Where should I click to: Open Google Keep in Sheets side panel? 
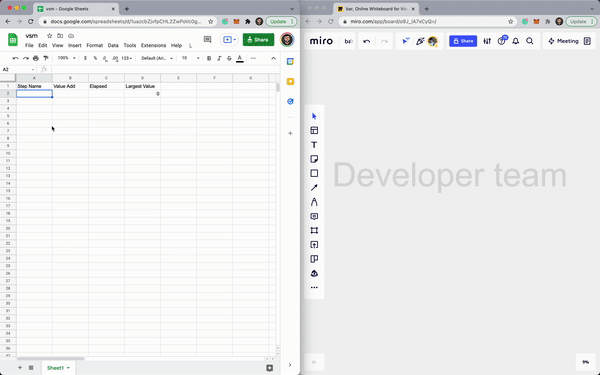[x=290, y=82]
